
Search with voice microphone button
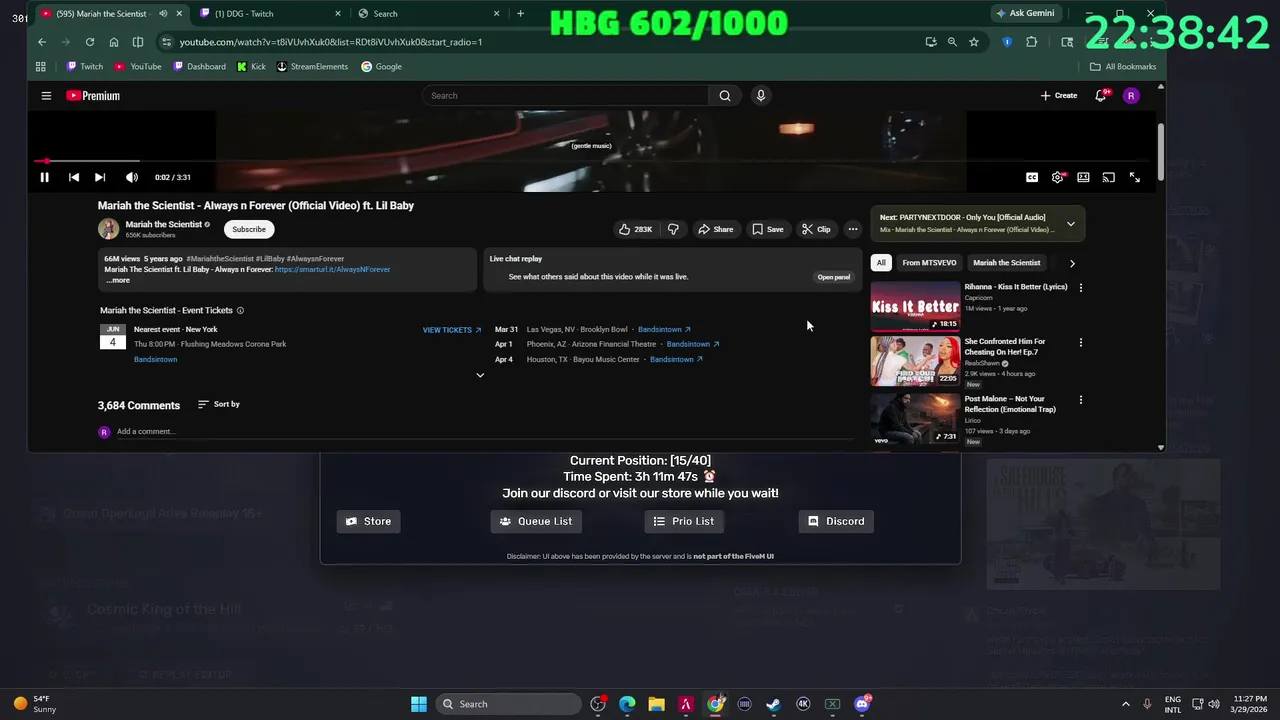[761, 96]
